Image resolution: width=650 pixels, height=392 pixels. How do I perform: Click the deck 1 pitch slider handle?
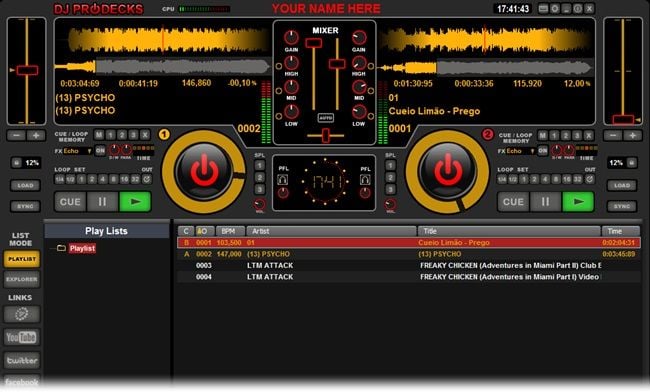point(27,70)
